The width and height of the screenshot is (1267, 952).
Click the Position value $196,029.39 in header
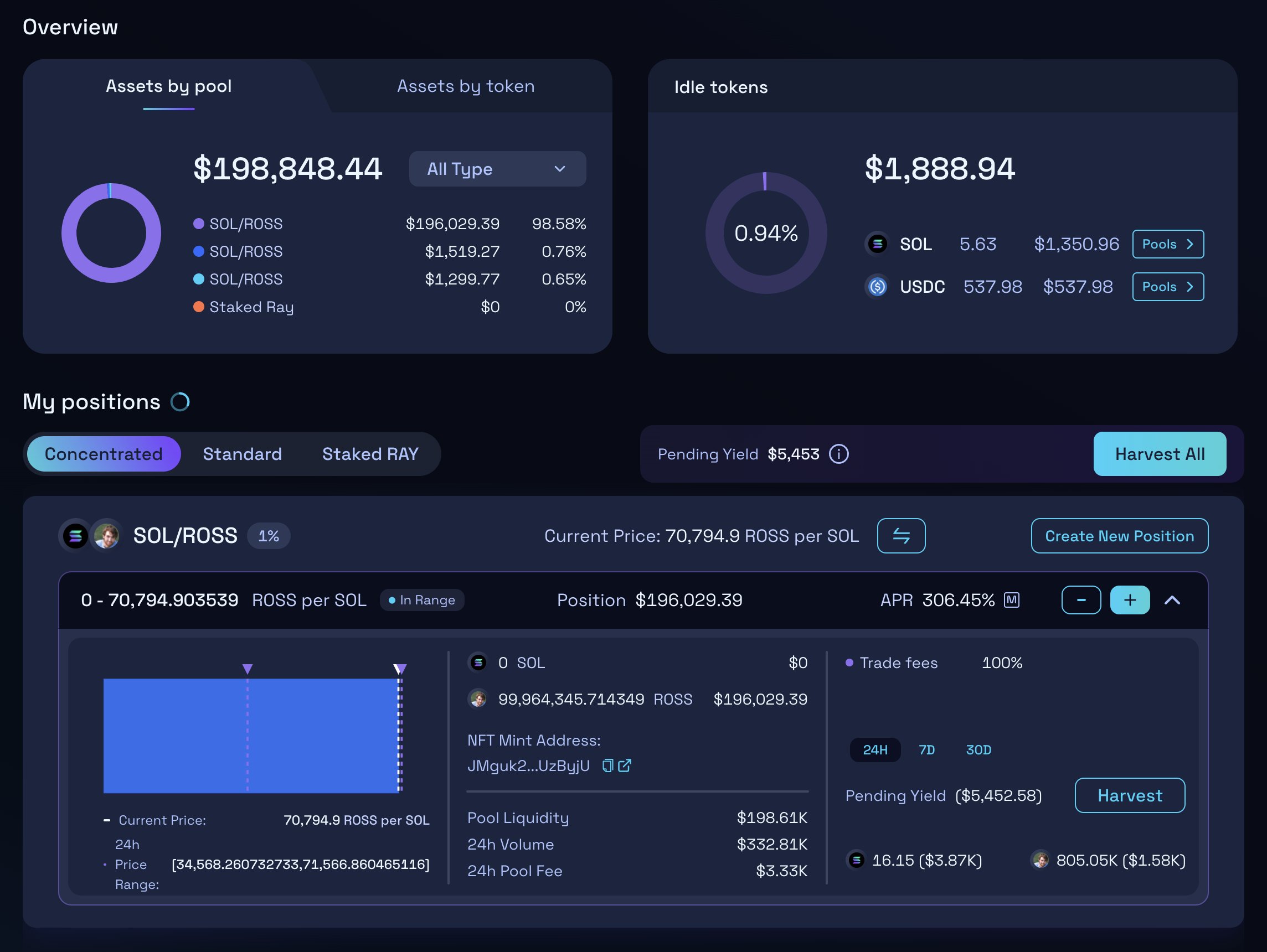point(688,600)
